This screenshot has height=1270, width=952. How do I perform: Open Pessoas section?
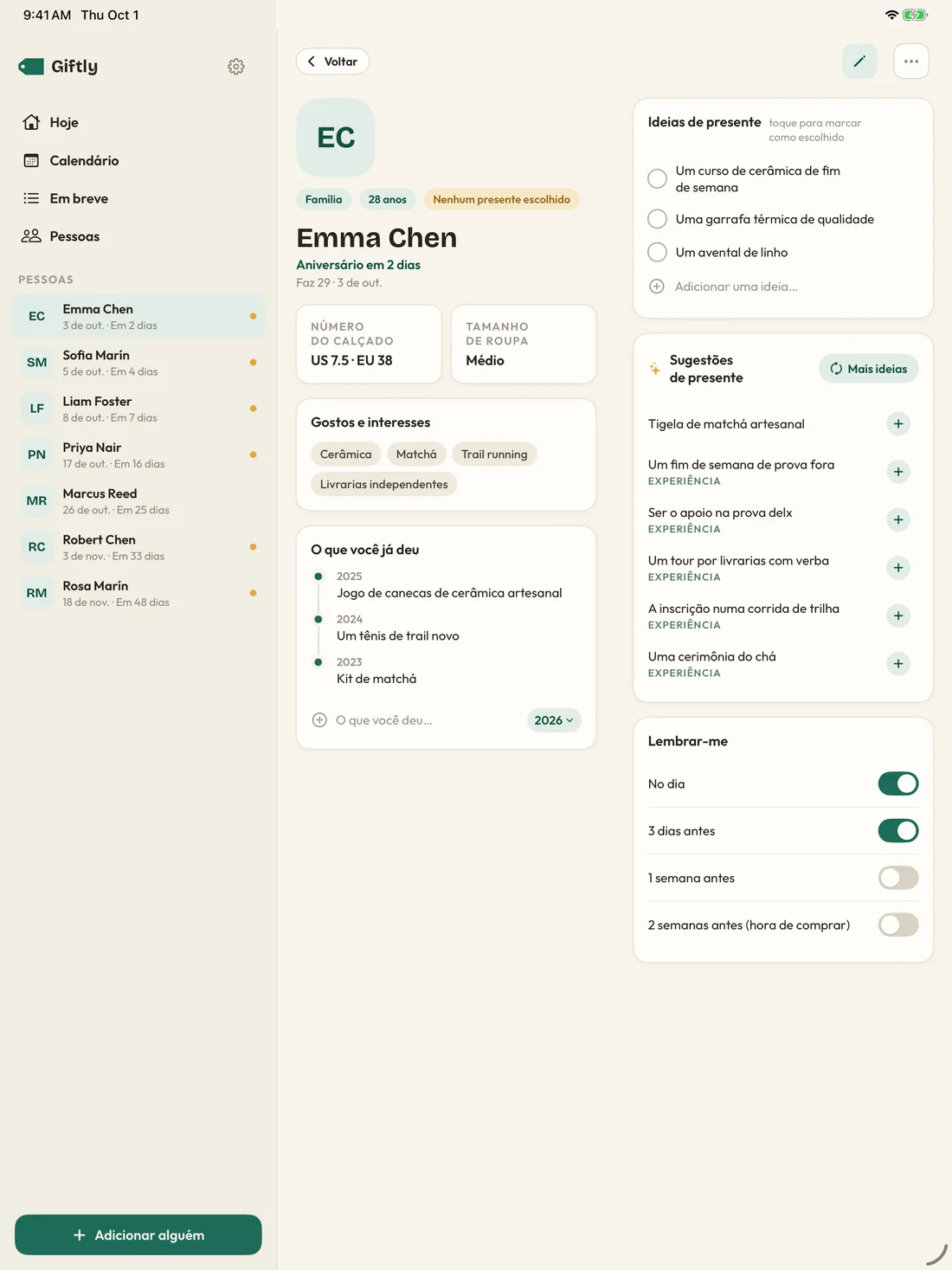point(138,236)
